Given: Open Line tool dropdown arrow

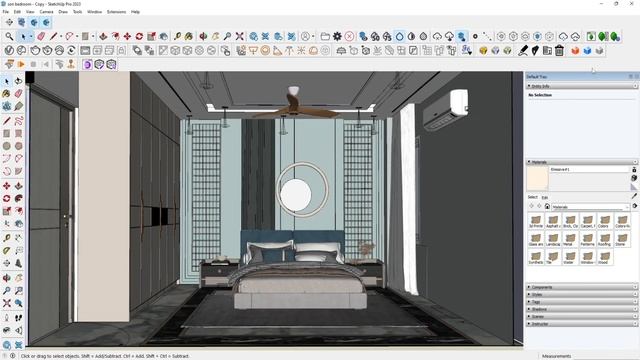Looking at the screenshot, I should pyautogui.click(x=61, y=36).
